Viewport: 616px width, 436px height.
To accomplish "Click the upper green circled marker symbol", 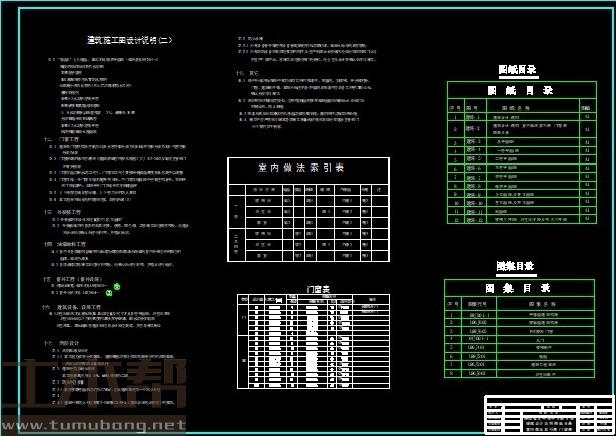I will [x=117, y=287].
